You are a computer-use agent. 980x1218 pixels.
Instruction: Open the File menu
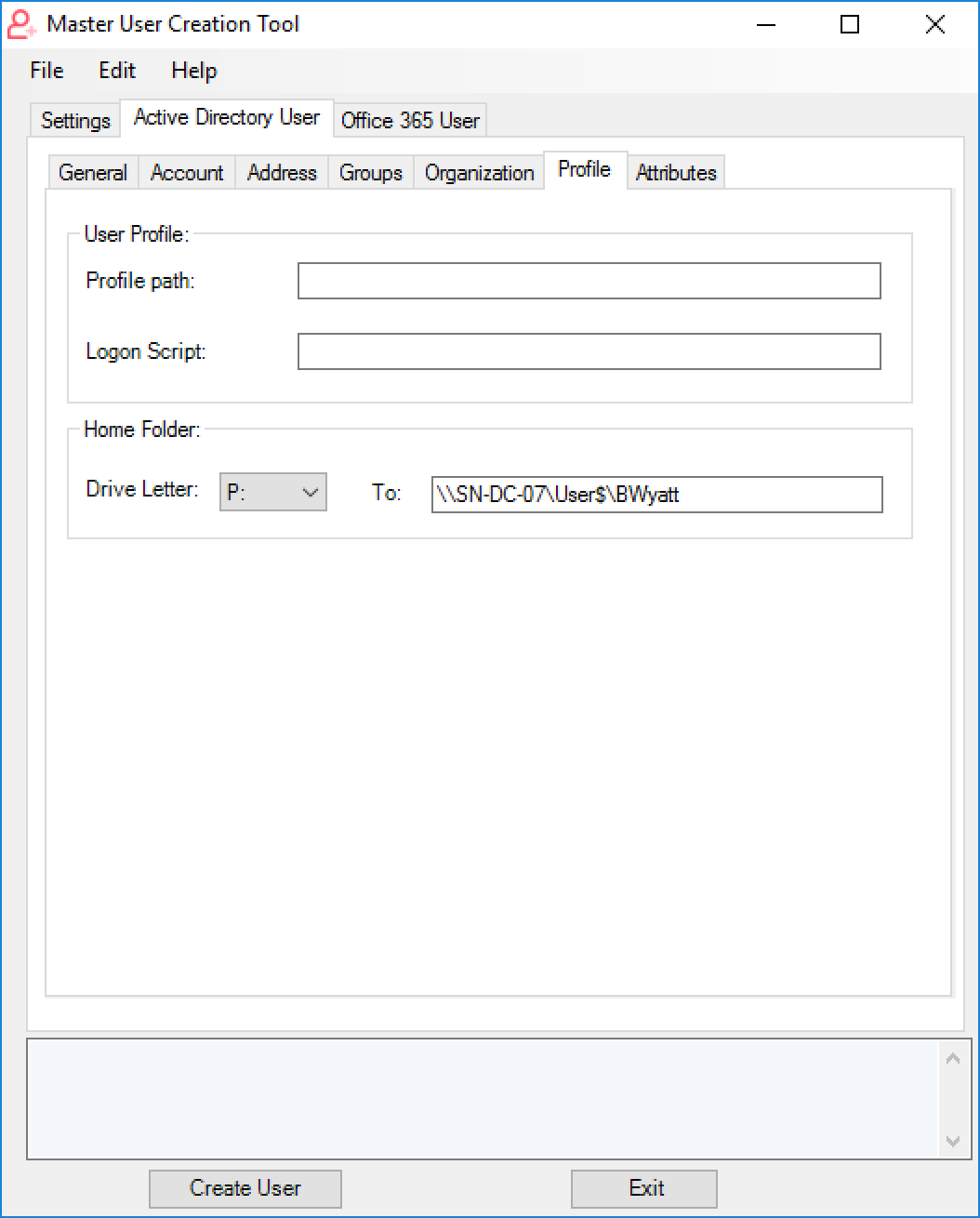pyautogui.click(x=46, y=71)
